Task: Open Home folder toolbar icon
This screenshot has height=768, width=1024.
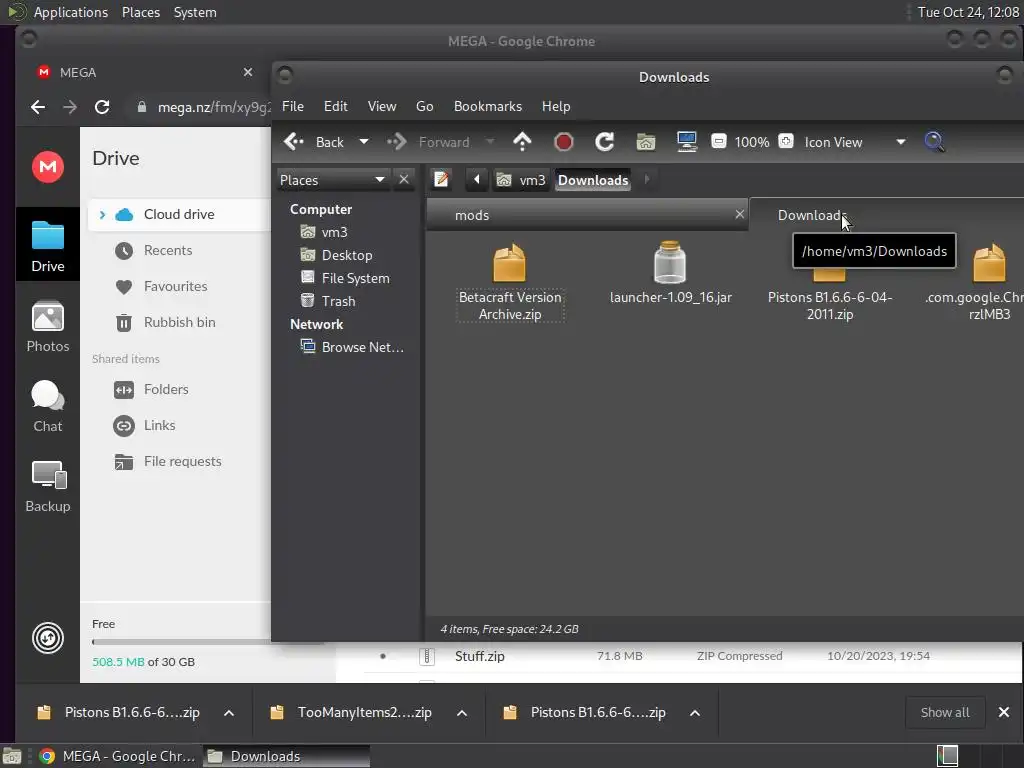Action: [x=646, y=142]
